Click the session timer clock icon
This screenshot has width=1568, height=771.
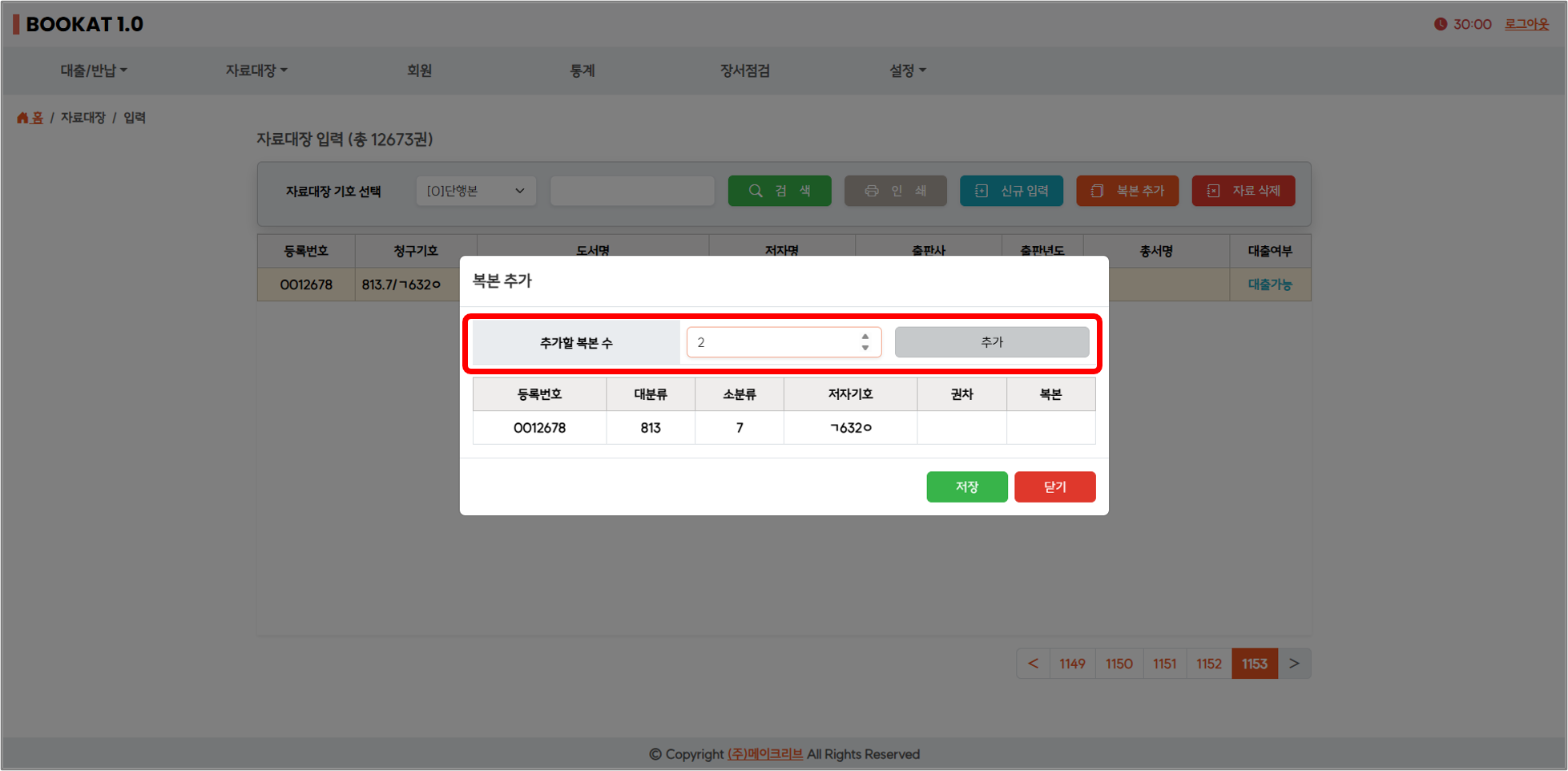[x=1441, y=24]
